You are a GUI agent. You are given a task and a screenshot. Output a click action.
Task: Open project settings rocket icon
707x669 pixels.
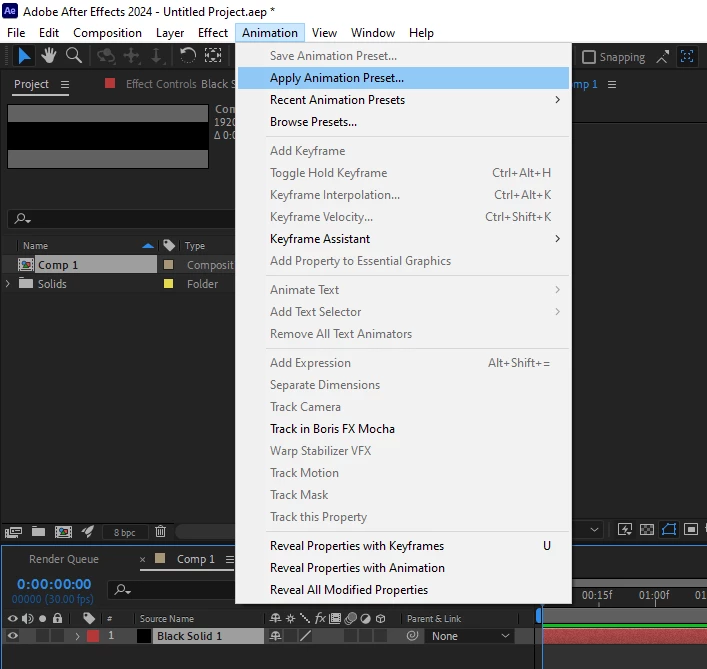click(87, 532)
